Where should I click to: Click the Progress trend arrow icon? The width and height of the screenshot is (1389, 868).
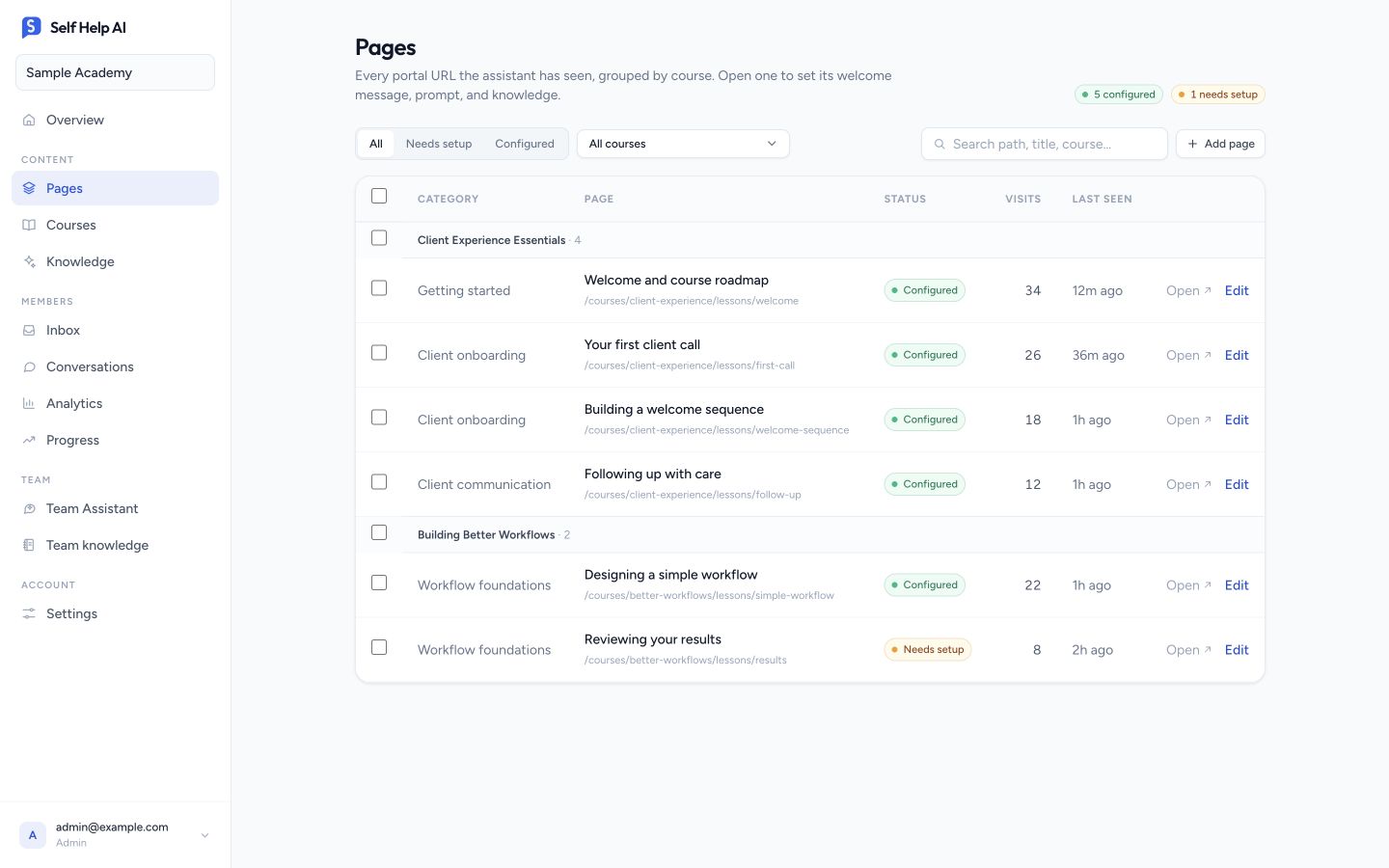point(29,441)
